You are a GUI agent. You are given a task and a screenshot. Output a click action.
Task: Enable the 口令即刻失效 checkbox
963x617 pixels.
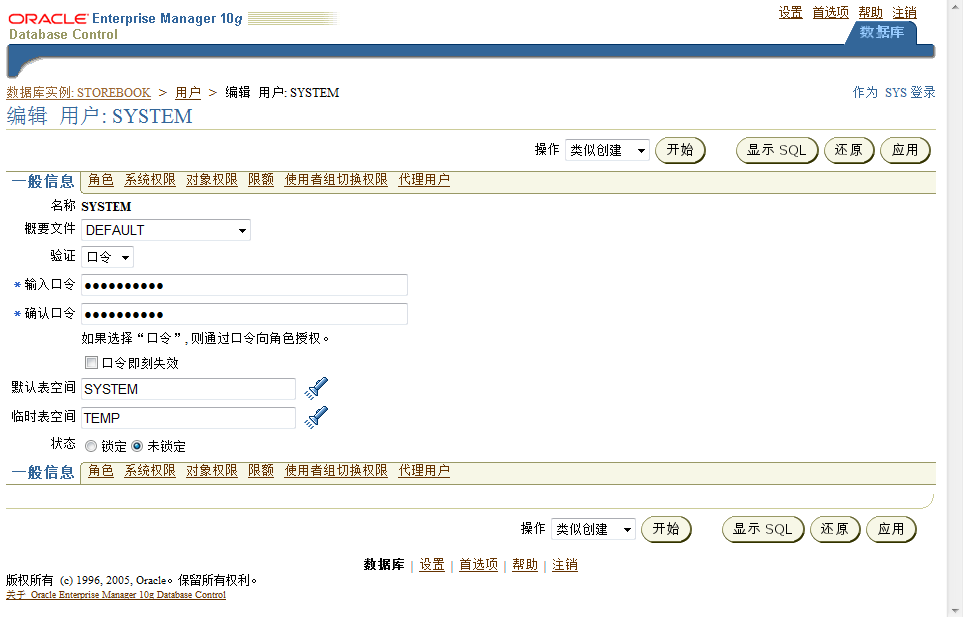(x=92, y=362)
